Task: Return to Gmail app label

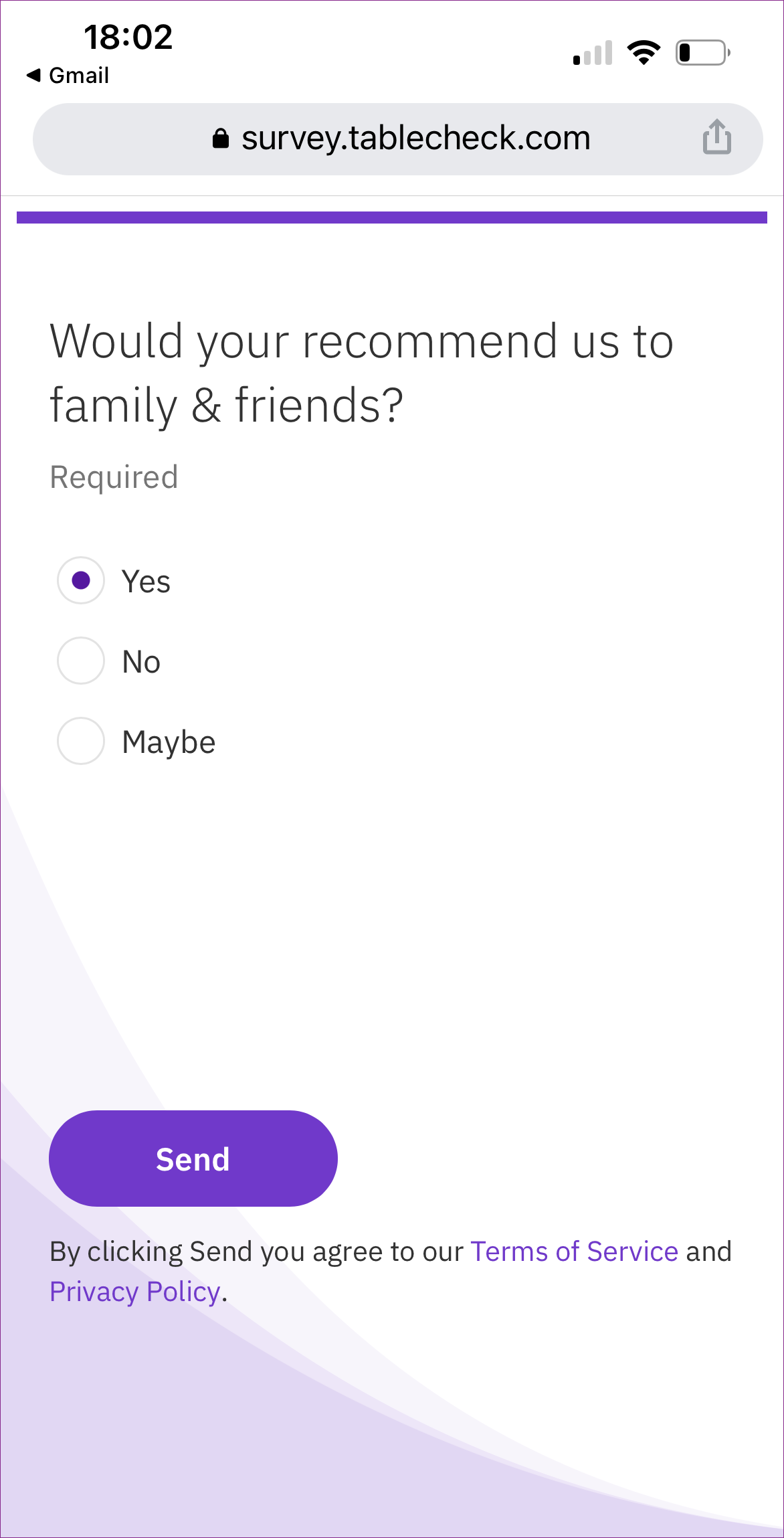Action: coord(79,75)
